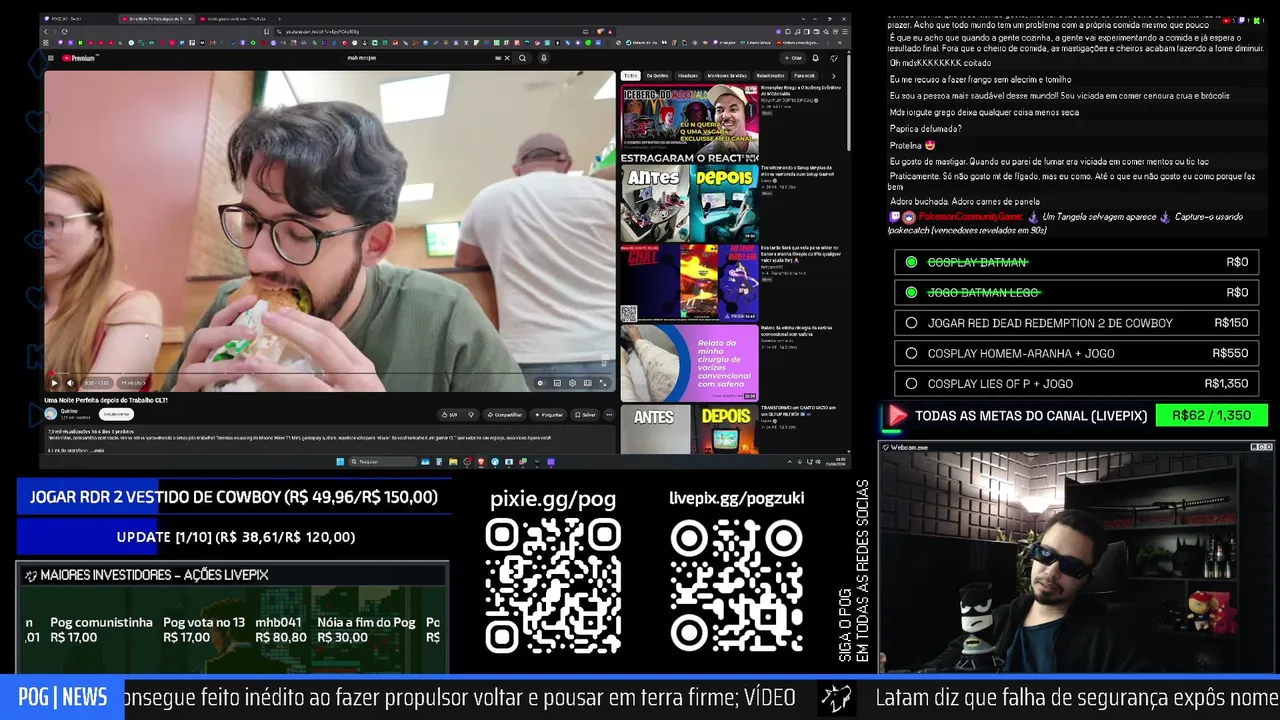
Task: Open the varizes surgery video thumbnail
Action: [x=689, y=362]
